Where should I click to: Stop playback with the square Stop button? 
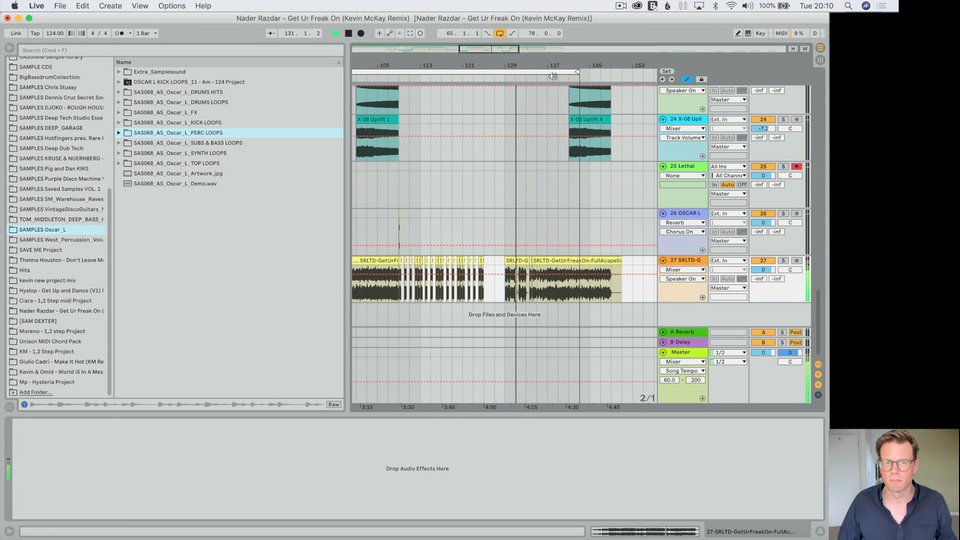[x=348, y=33]
